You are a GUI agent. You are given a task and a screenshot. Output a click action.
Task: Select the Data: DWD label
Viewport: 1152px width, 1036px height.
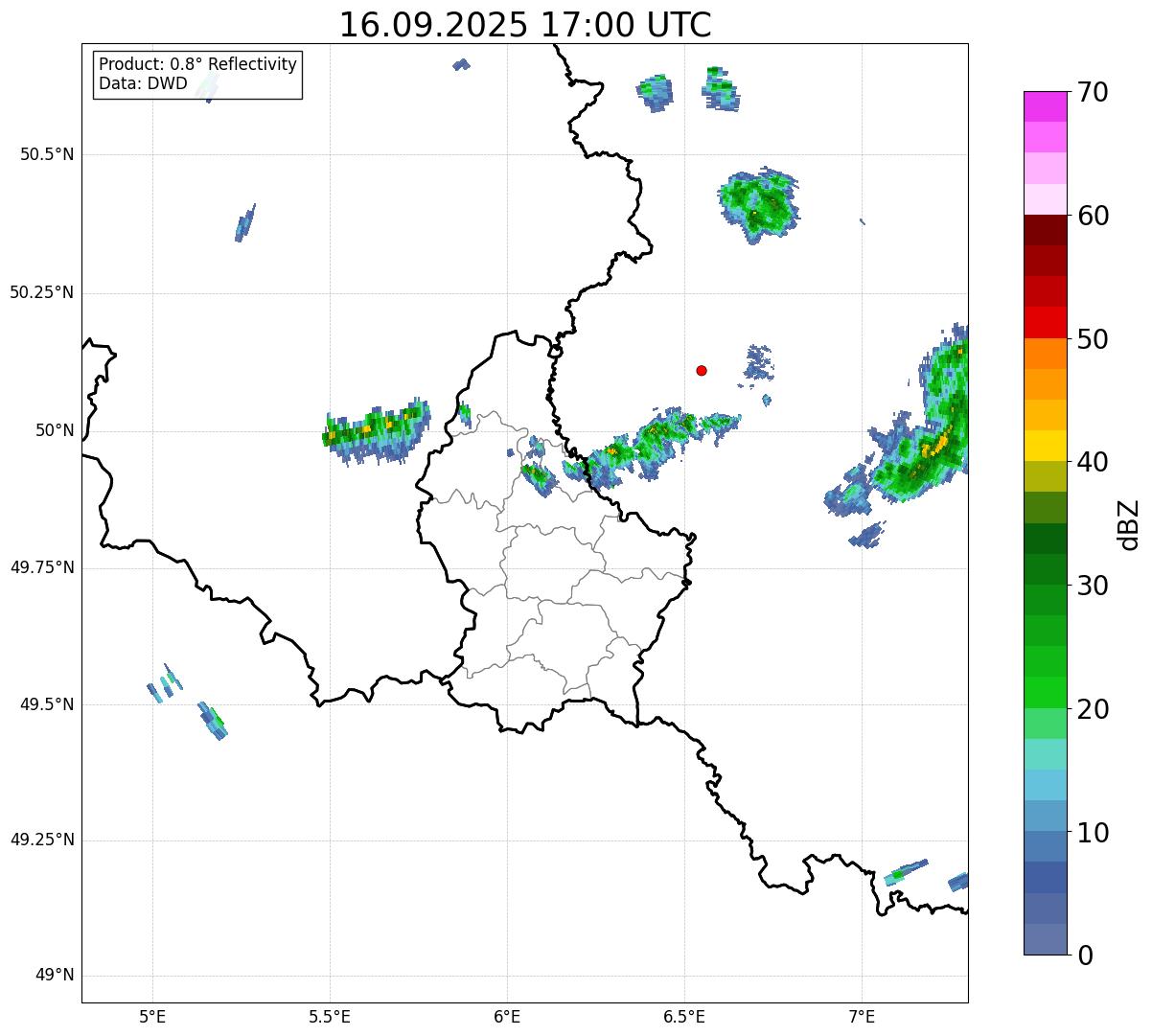pyautogui.click(x=143, y=83)
